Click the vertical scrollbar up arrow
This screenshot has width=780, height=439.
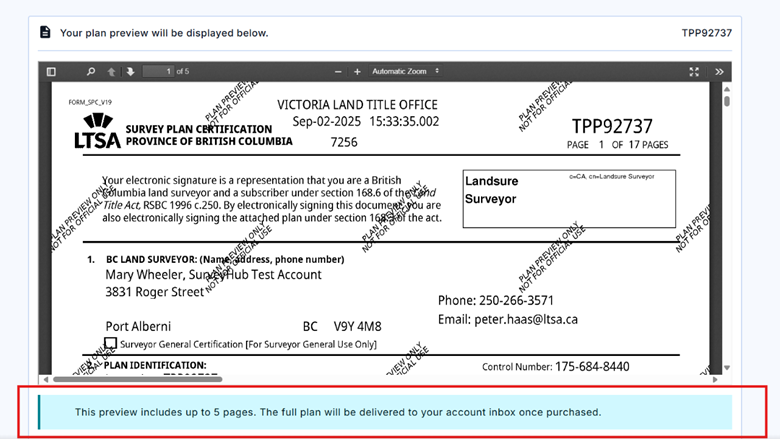(726, 88)
